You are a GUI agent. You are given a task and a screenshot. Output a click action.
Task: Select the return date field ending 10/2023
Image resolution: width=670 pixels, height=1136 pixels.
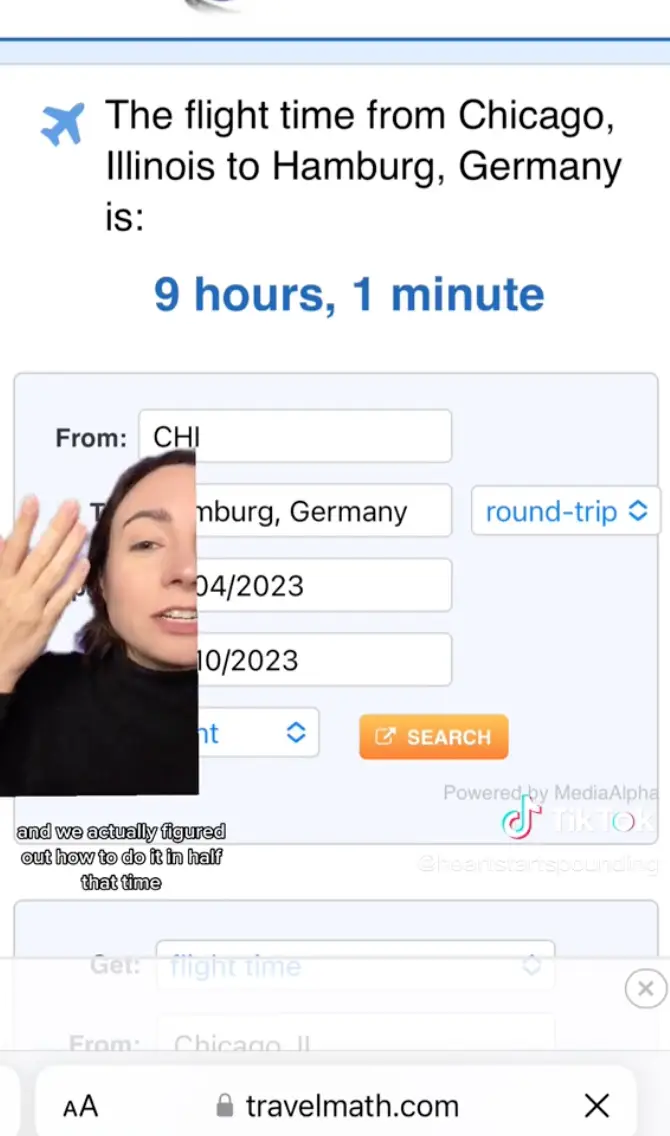(x=323, y=659)
